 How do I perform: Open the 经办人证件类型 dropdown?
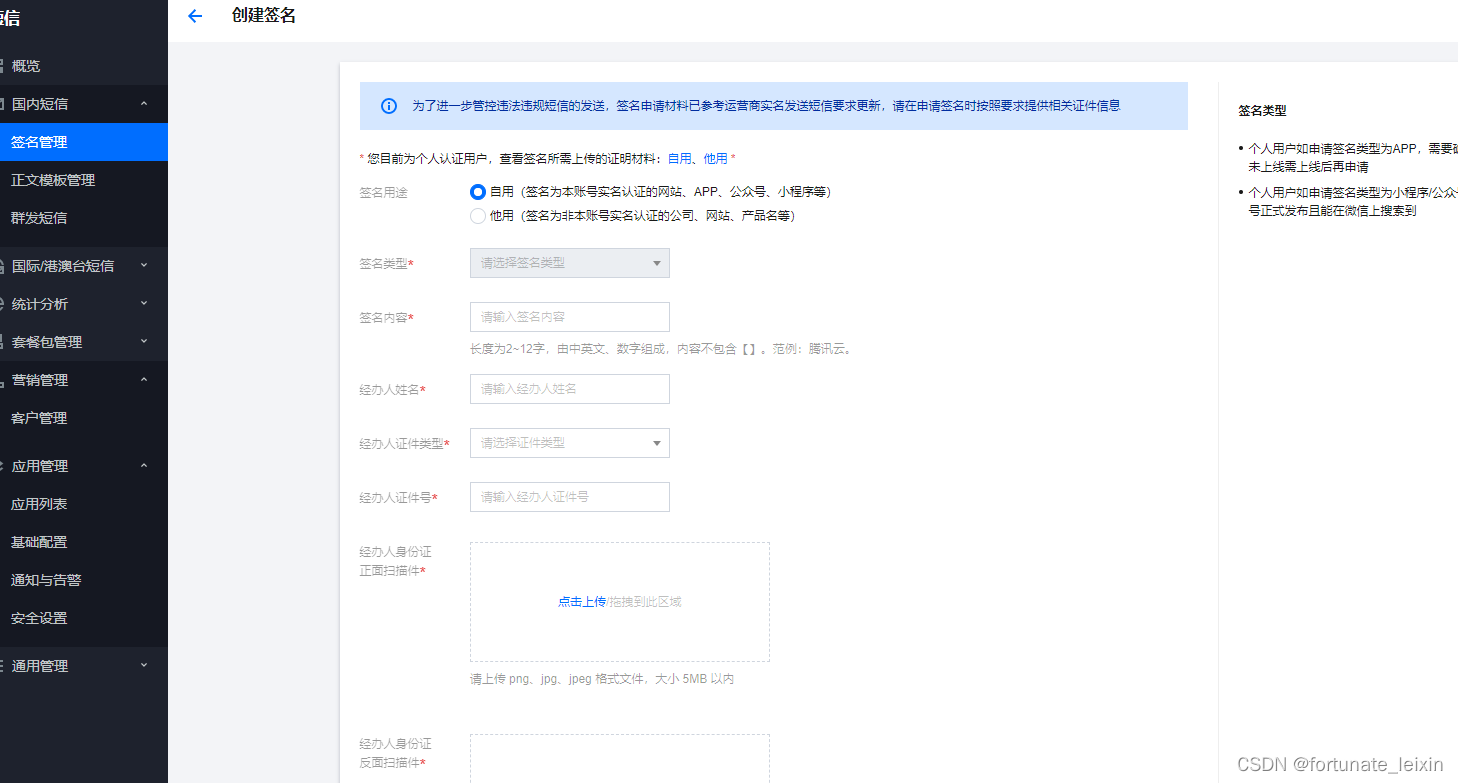pyautogui.click(x=570, y=443)
